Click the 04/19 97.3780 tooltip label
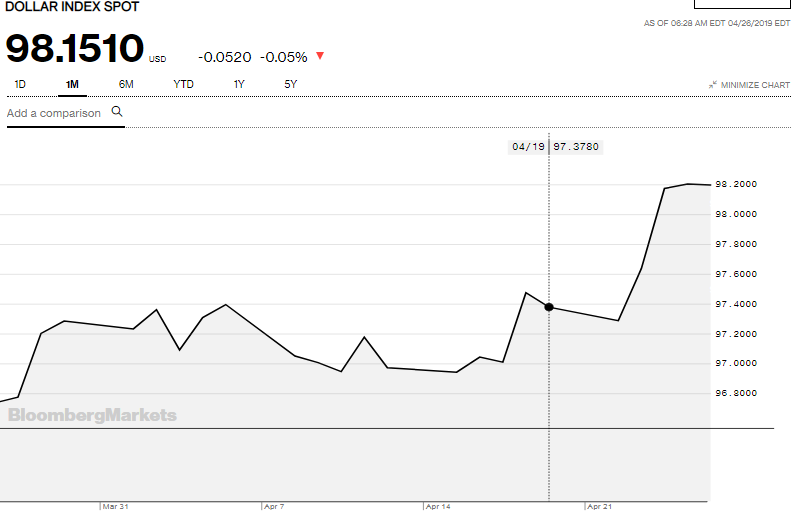The image size is (795, 519). (555, 146)
